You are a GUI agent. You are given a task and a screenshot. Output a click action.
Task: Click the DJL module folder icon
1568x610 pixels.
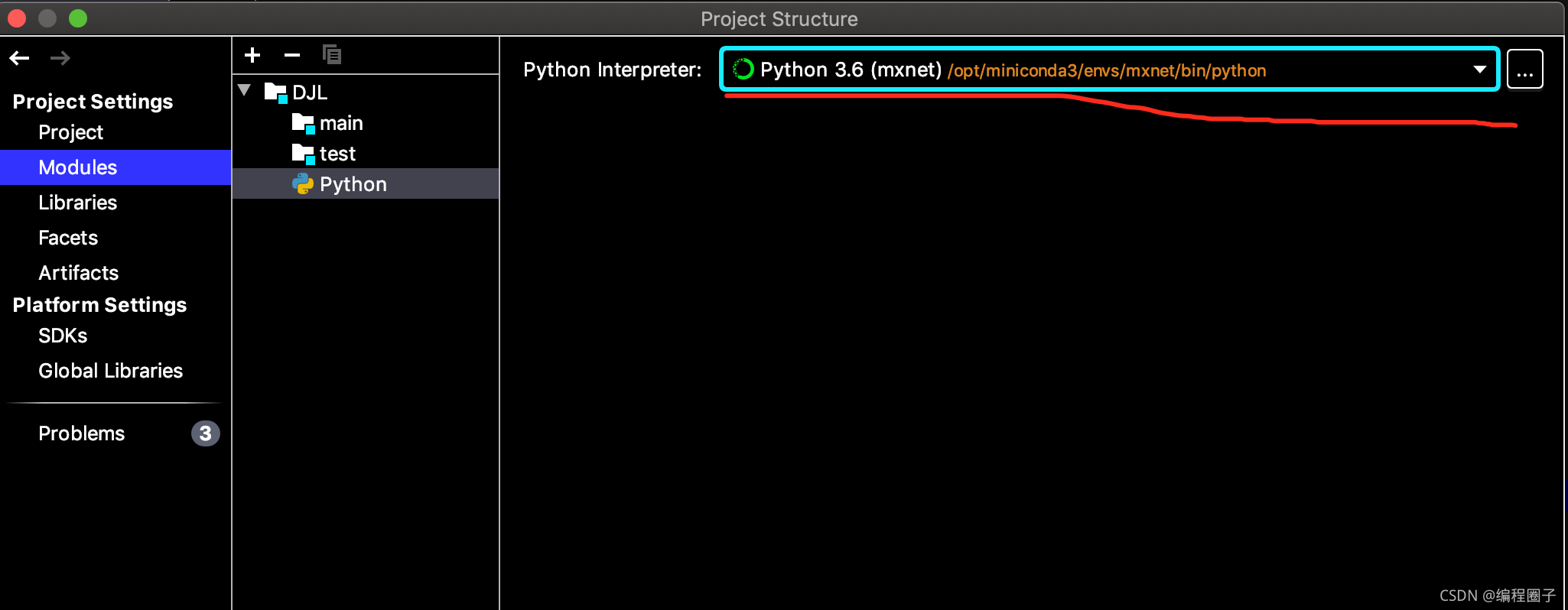(275, 92)
